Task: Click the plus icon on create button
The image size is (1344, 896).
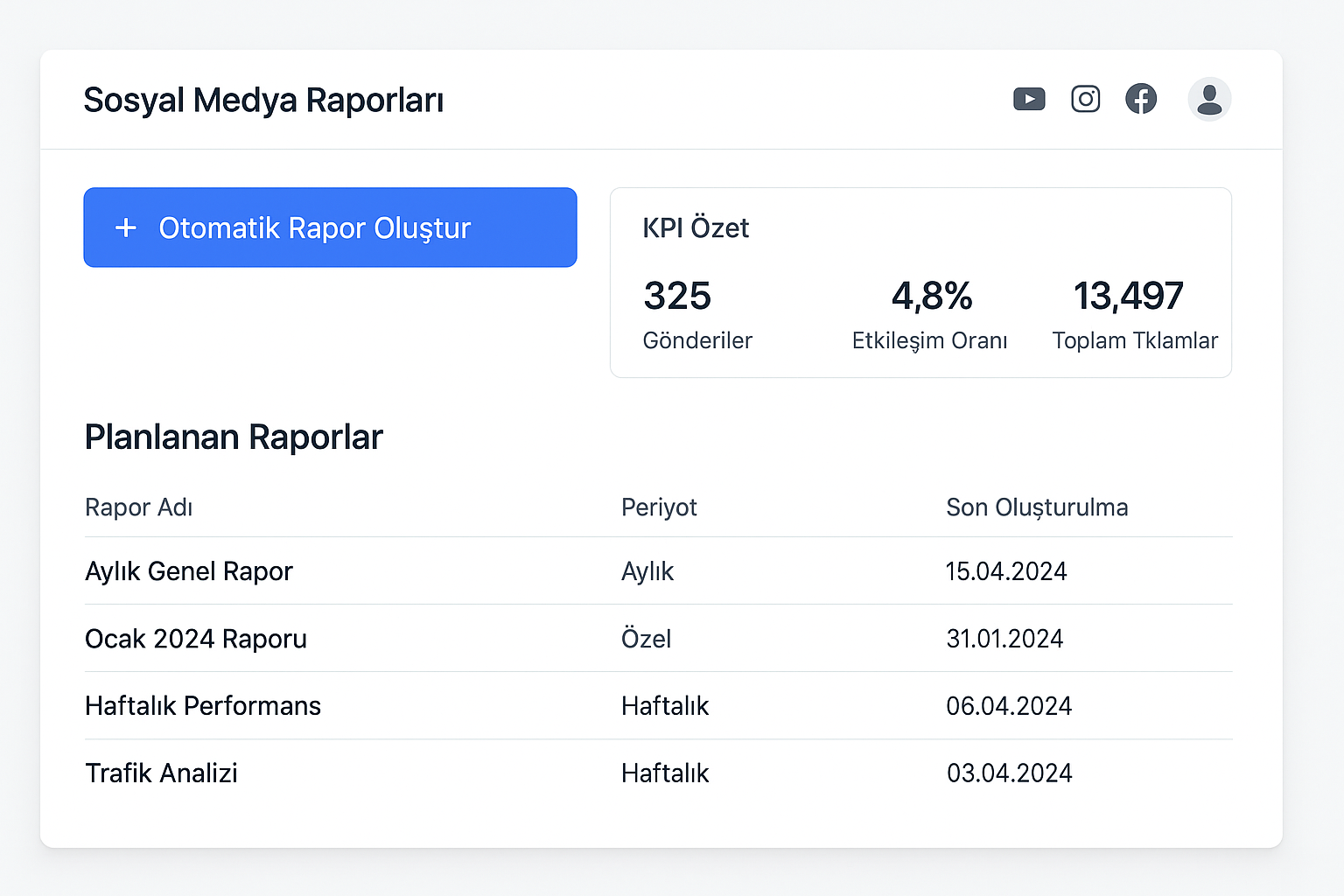Action: [x=126, y=228]
